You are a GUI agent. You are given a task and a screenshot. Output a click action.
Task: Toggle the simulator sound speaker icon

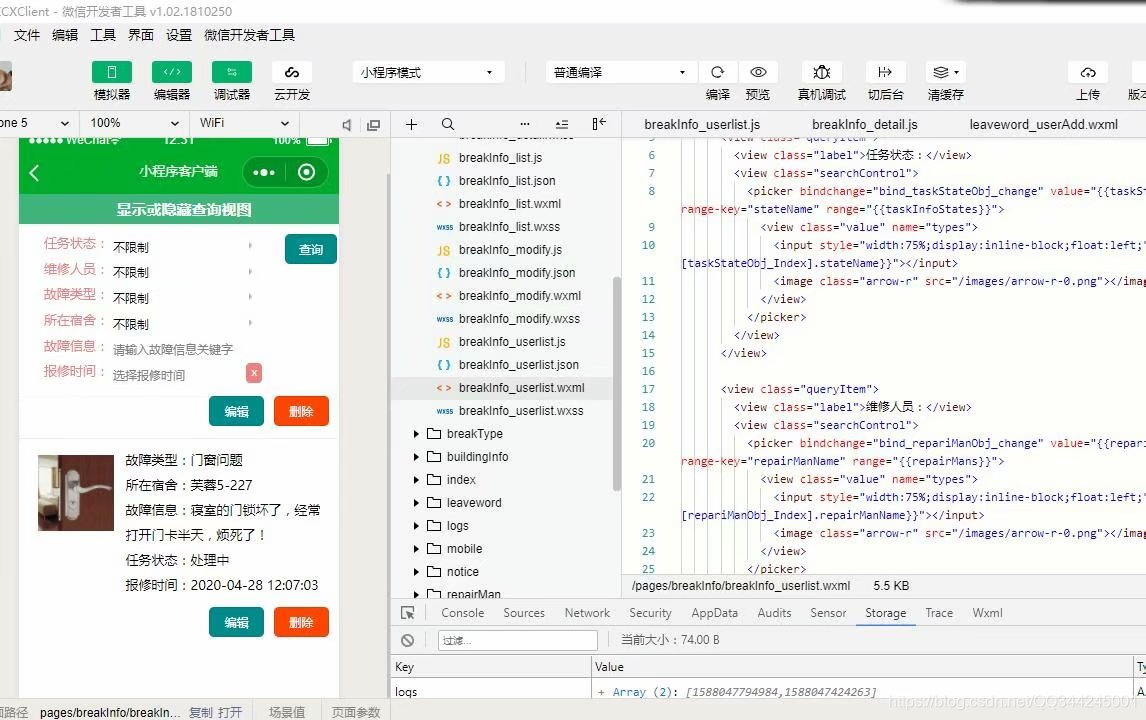(x=347, y=125)
